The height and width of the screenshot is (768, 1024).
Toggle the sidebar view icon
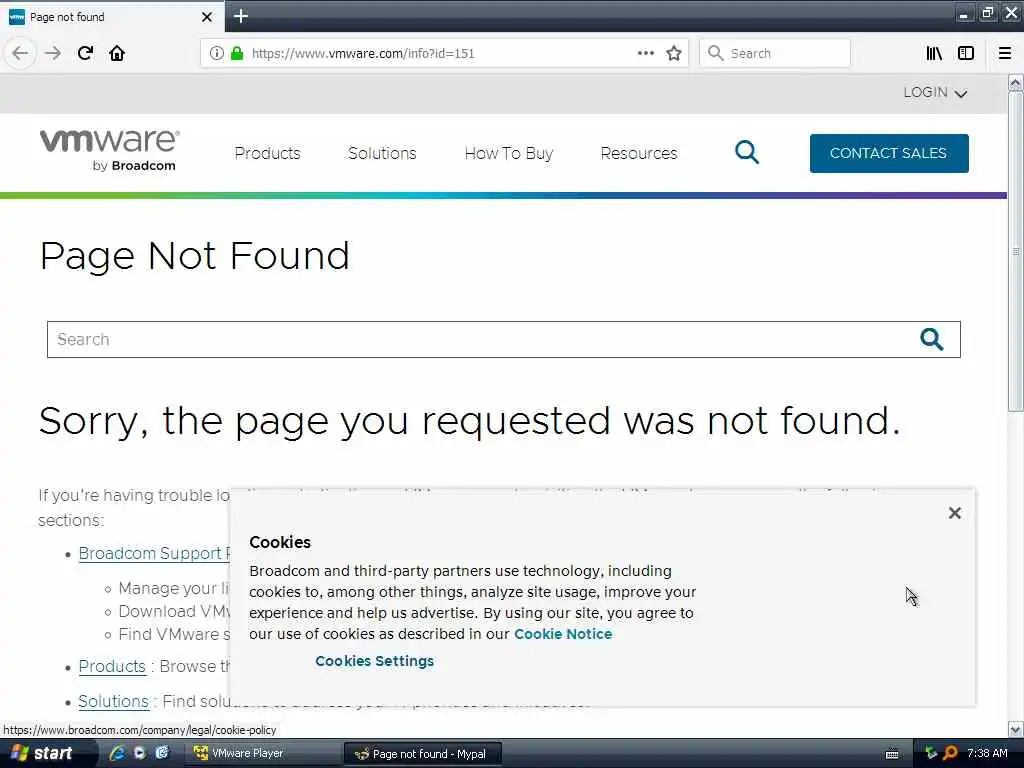point(966,53)
